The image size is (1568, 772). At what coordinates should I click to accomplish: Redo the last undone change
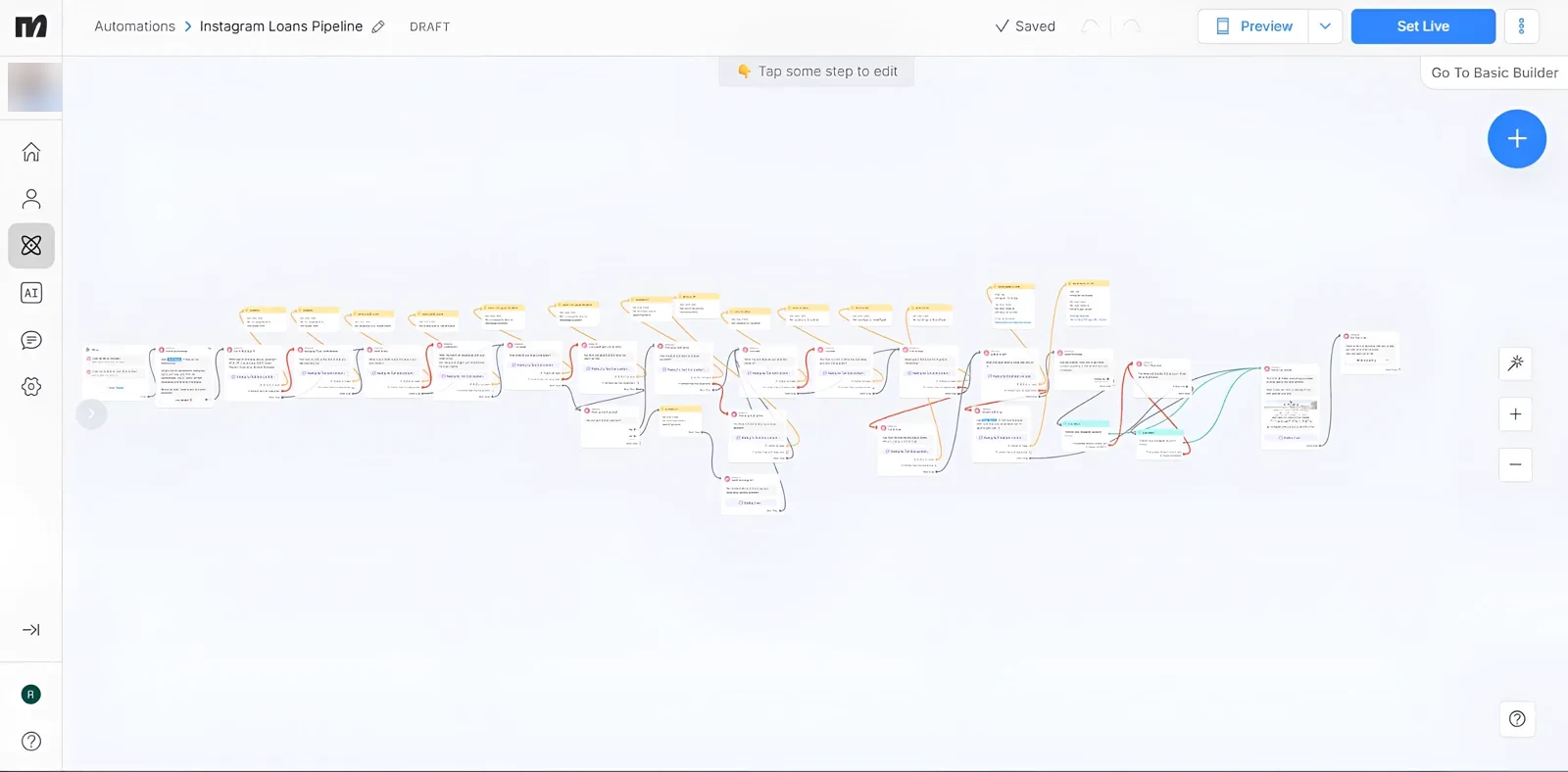tap(1132, 26)
